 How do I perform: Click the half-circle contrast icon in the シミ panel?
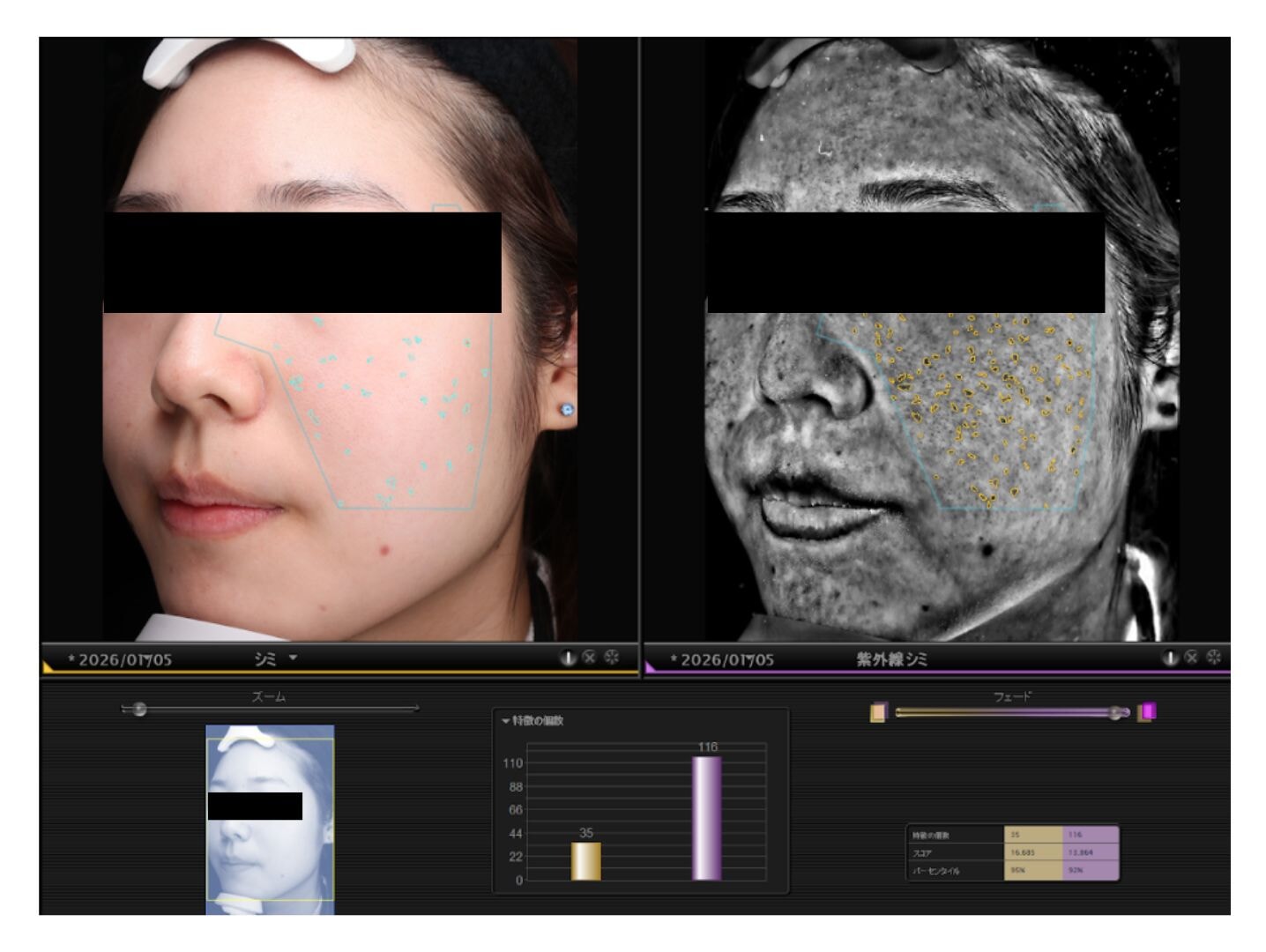[x=568, y=658]
